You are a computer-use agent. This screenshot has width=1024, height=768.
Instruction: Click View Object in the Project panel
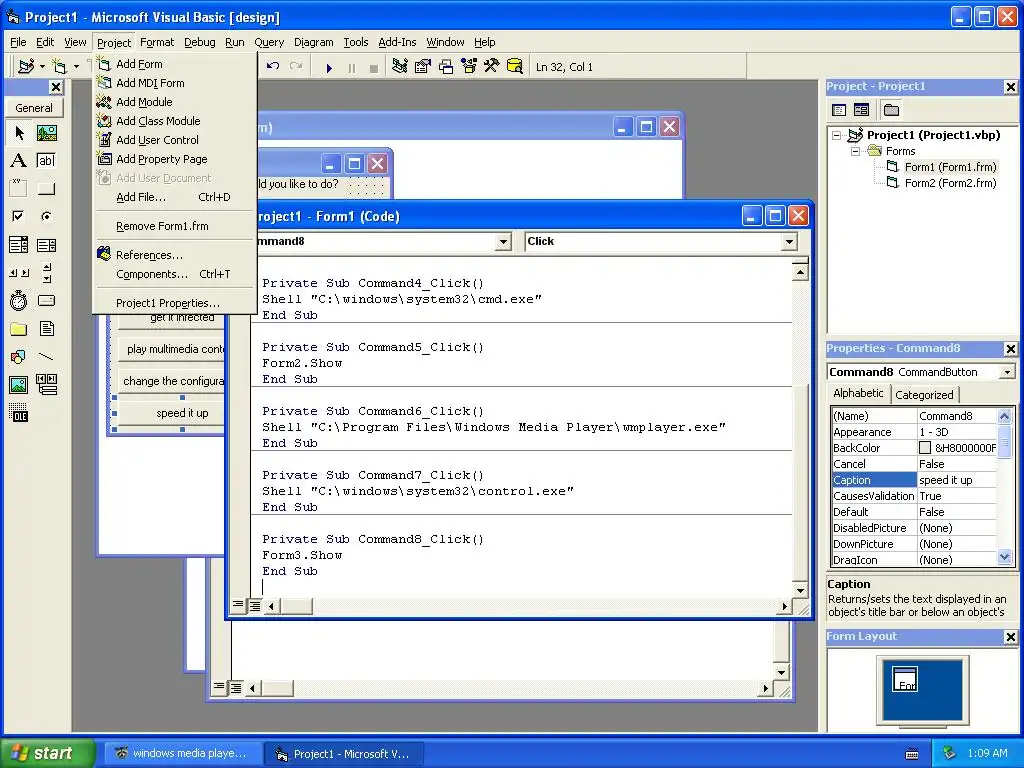(861, 110)
